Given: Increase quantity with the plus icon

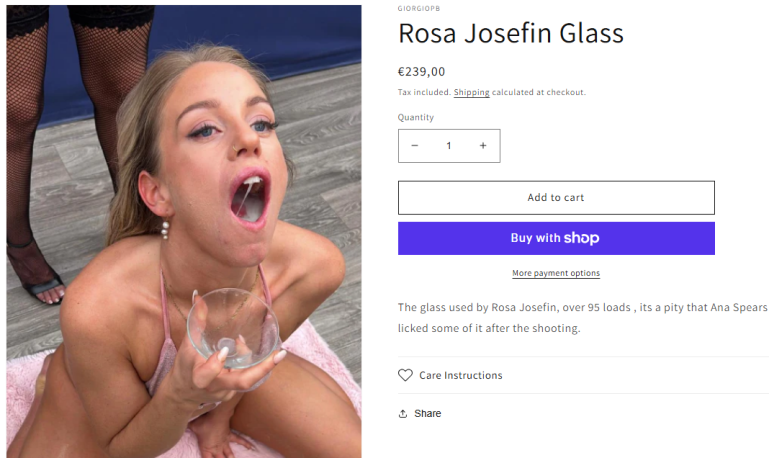Looking at the screenshot, I should (483, 146).
